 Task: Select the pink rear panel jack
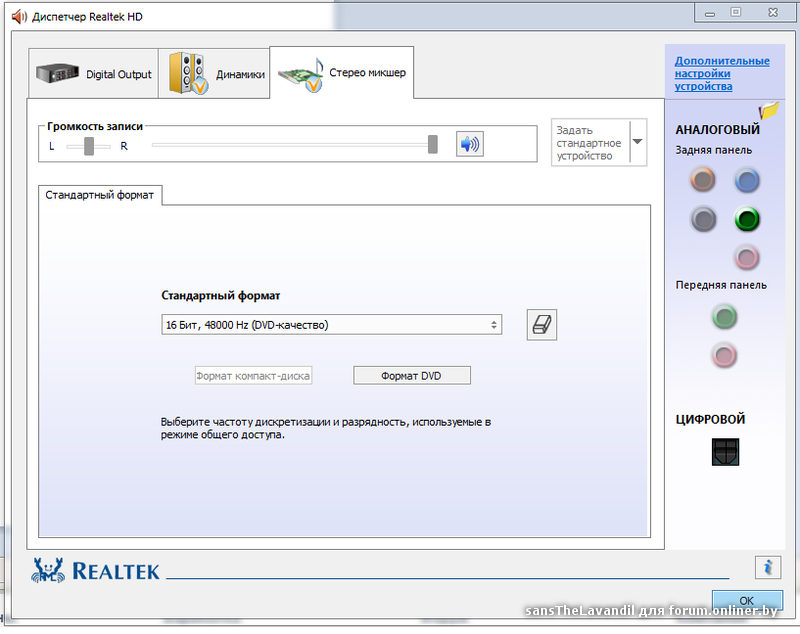click(747, 258)
